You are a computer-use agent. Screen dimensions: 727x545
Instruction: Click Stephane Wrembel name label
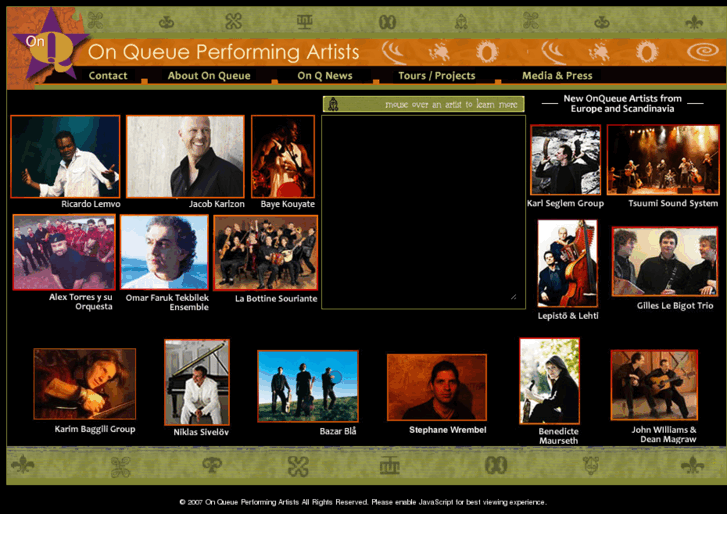point(447,430)
